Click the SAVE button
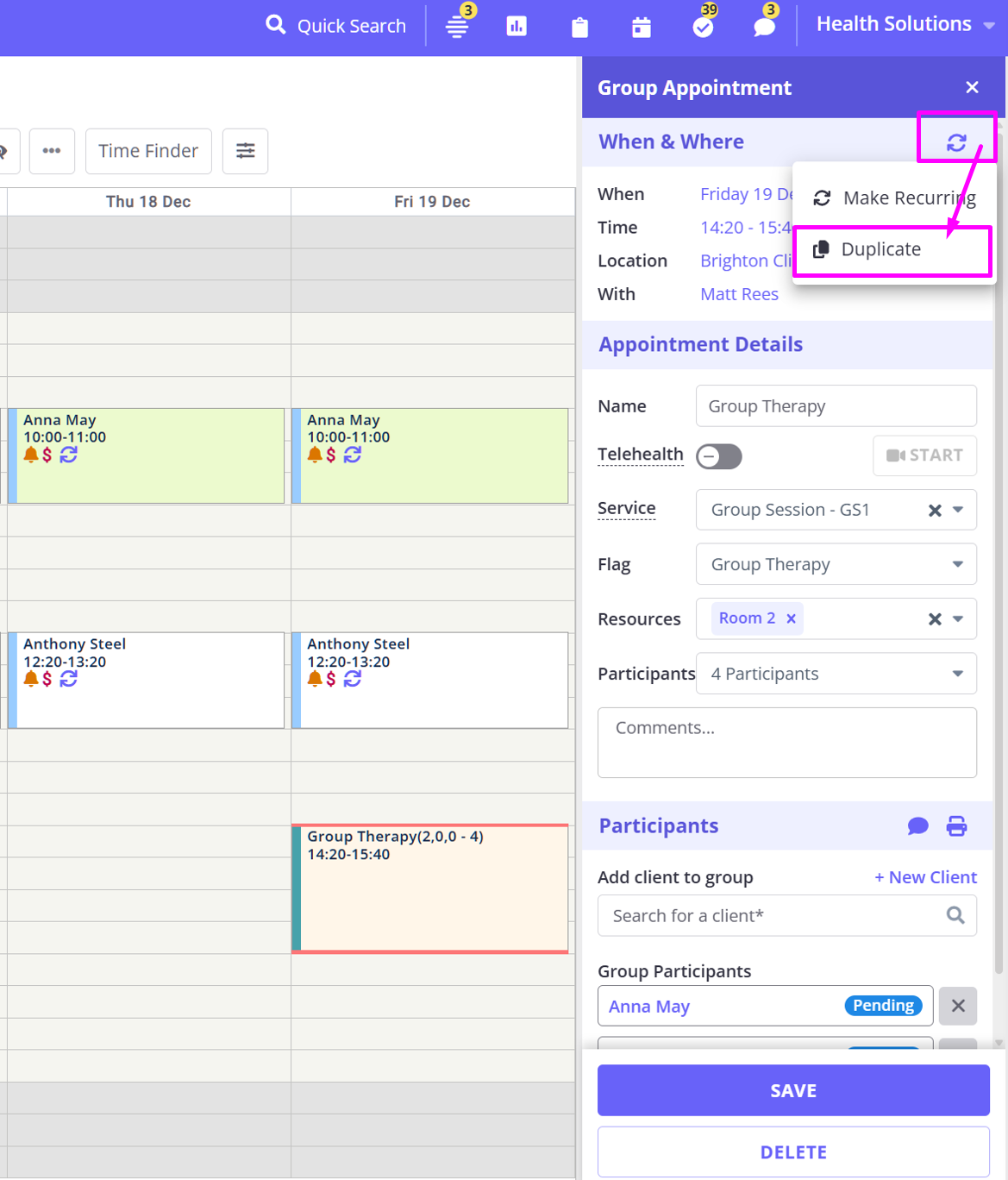1008x1180 pixels. (x=792, y=1090)
